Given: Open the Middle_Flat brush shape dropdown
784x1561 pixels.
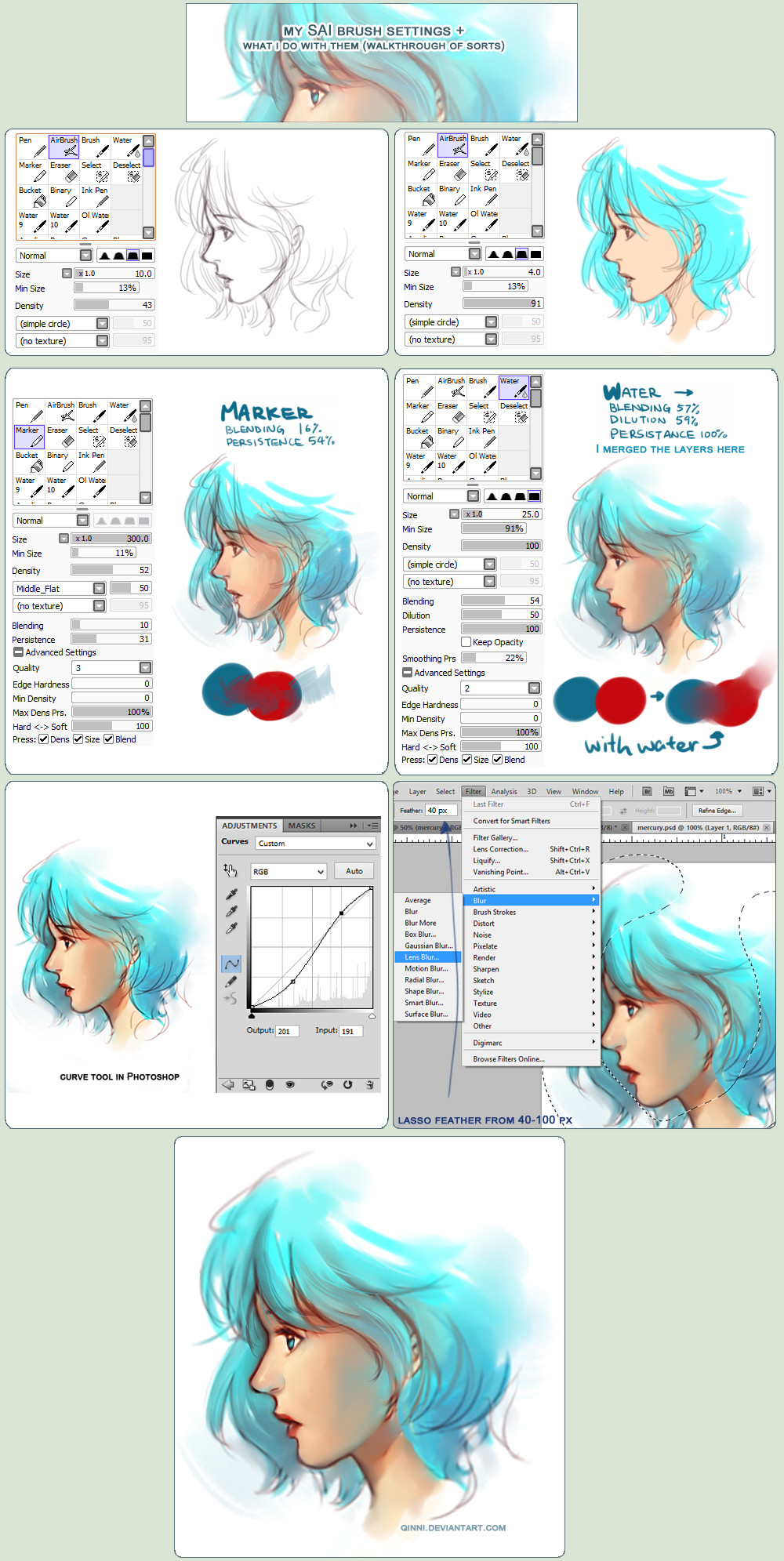Looking at the screenshot, I should pyautogui.click(x=60, y=588).
